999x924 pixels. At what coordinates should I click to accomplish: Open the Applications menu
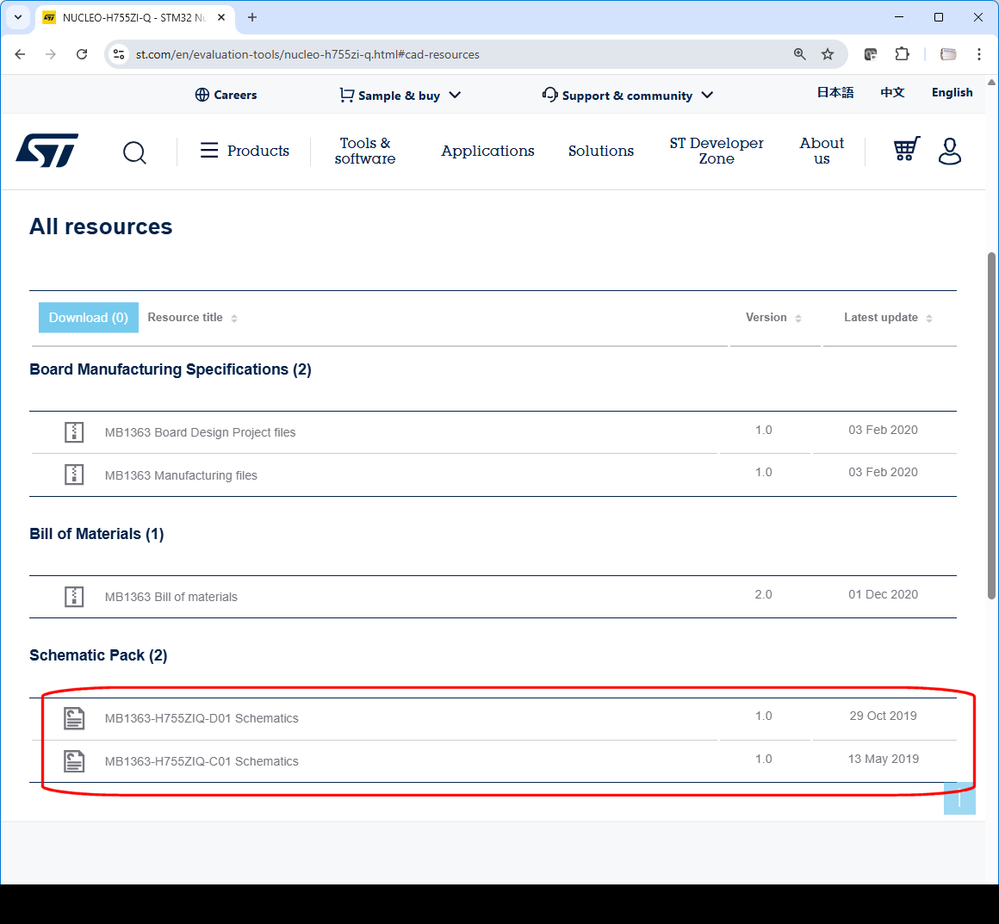[x=487, y=151]
